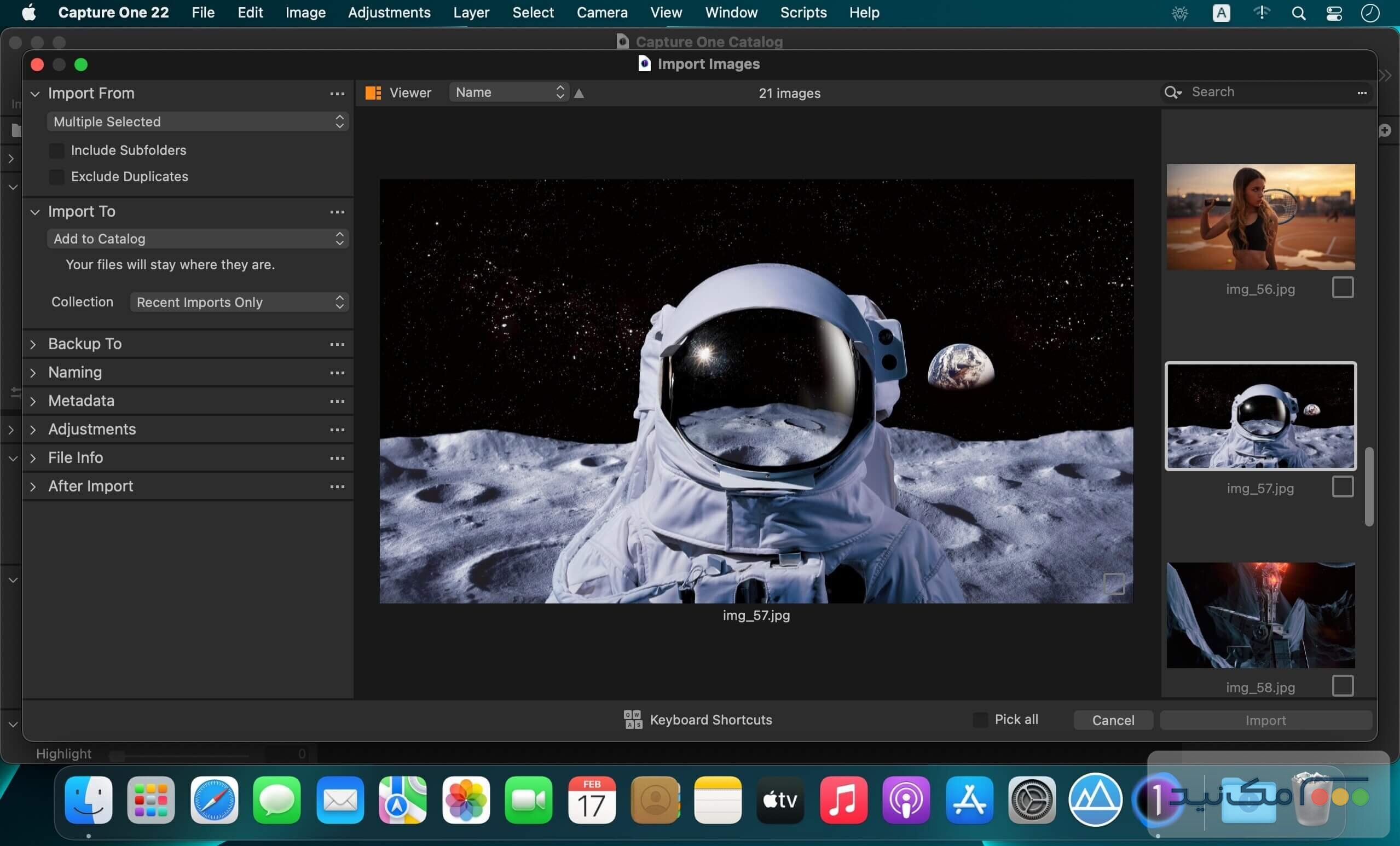Expand the Backup To section
The width and height of the screenshot is (1400, 846).
(x=33, y=344)
